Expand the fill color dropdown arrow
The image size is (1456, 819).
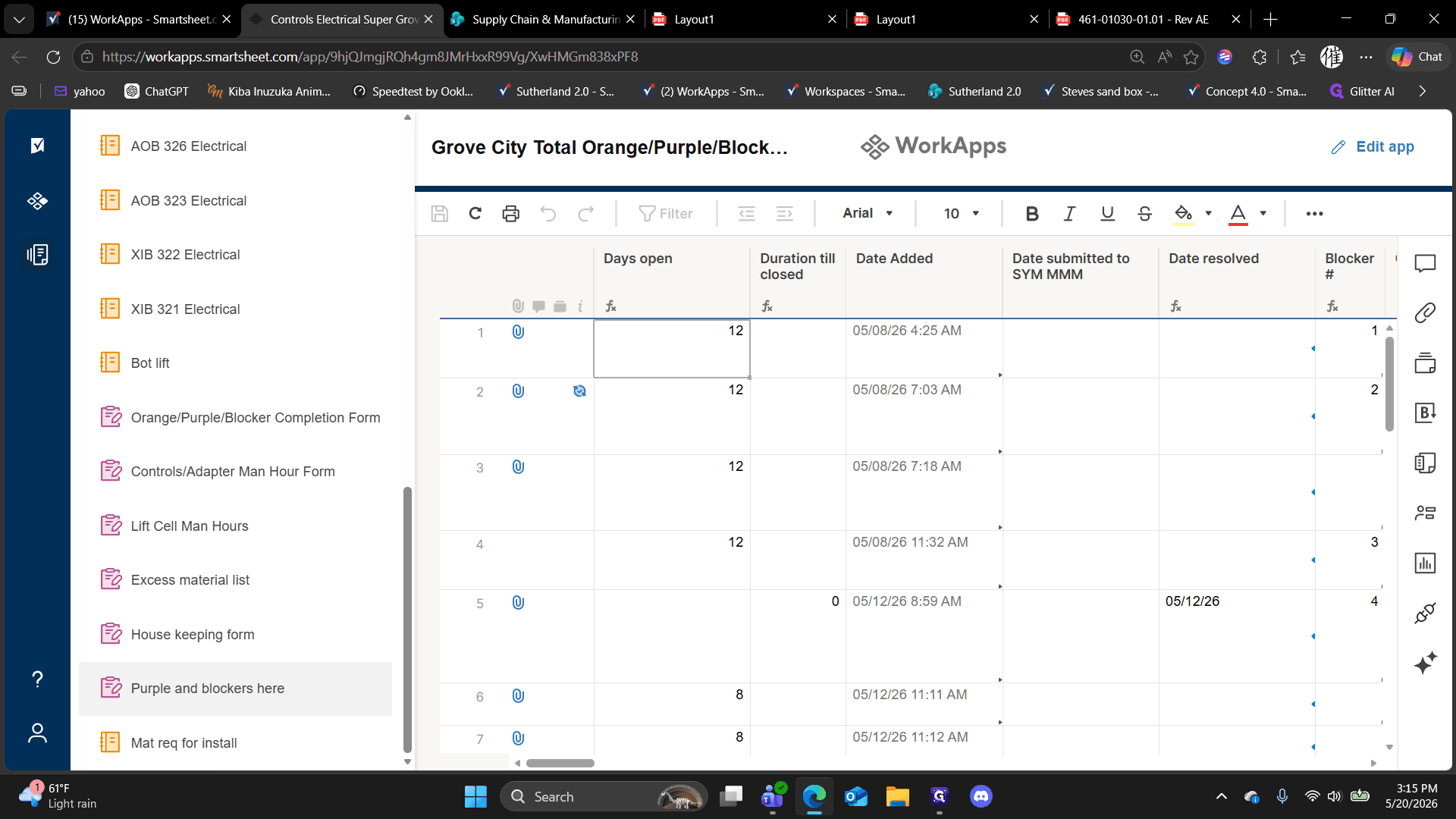[1209, 213]
